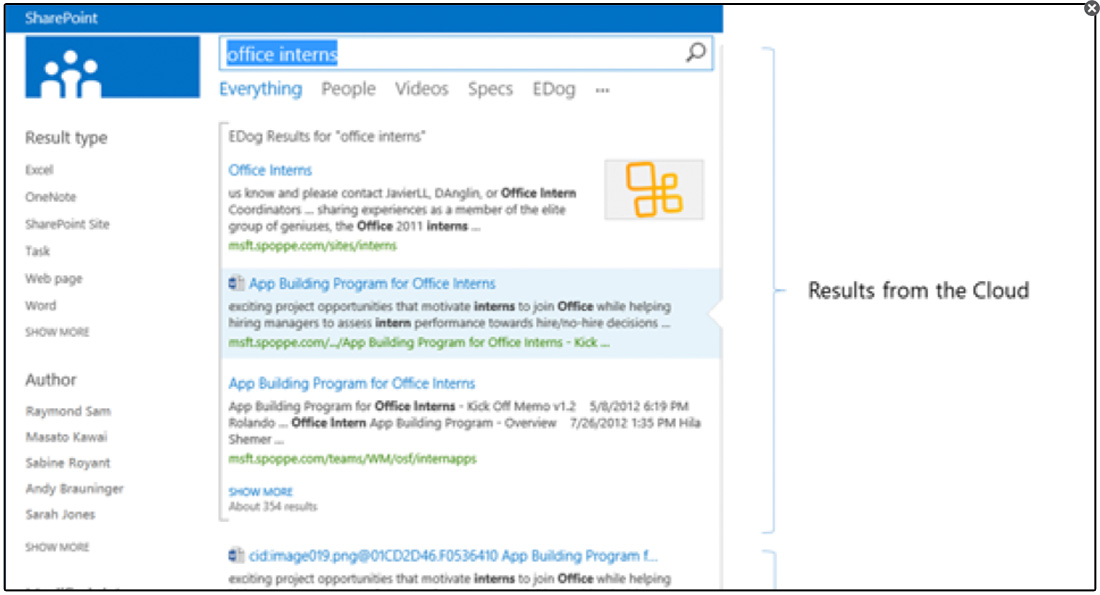The height and width of the screenshot is (595, 1100).
Task: Filter by author Raymond Sam
Action: pos(68,411)
